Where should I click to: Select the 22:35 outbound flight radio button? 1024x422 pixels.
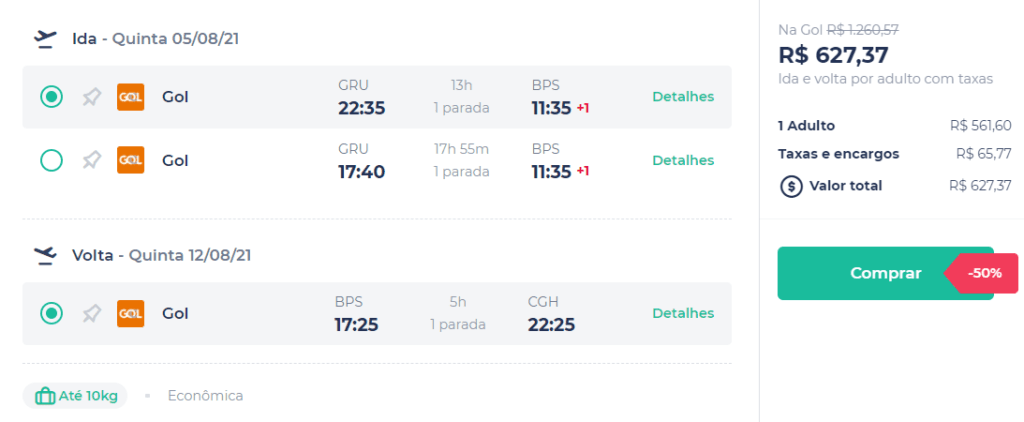(52, 97)
